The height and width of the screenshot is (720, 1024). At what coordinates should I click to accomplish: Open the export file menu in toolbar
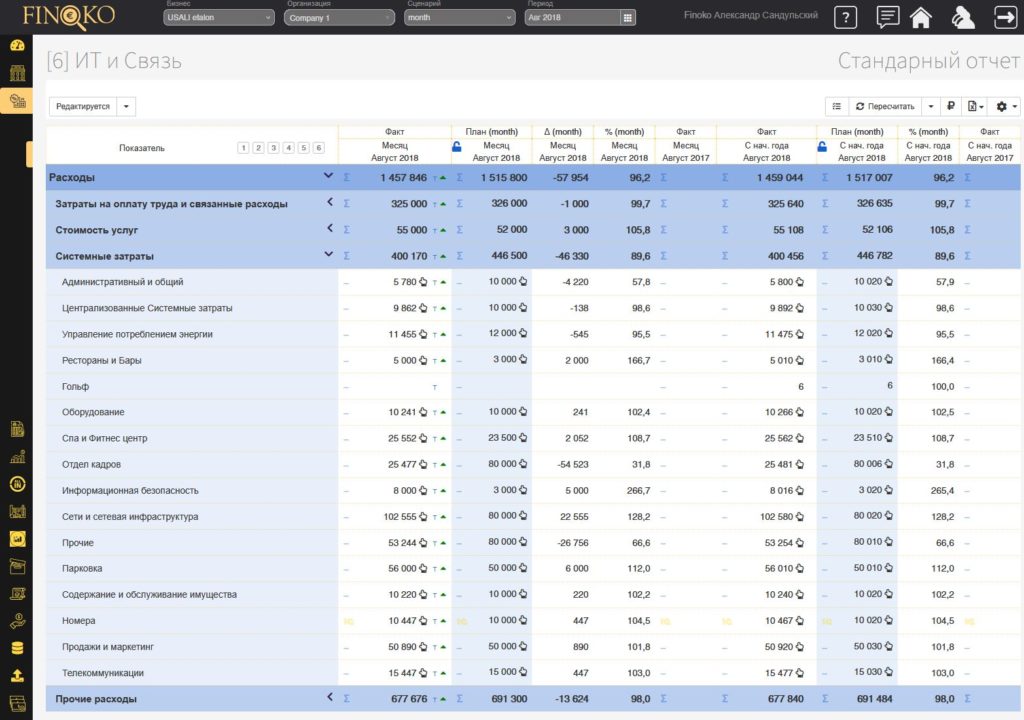974,106
